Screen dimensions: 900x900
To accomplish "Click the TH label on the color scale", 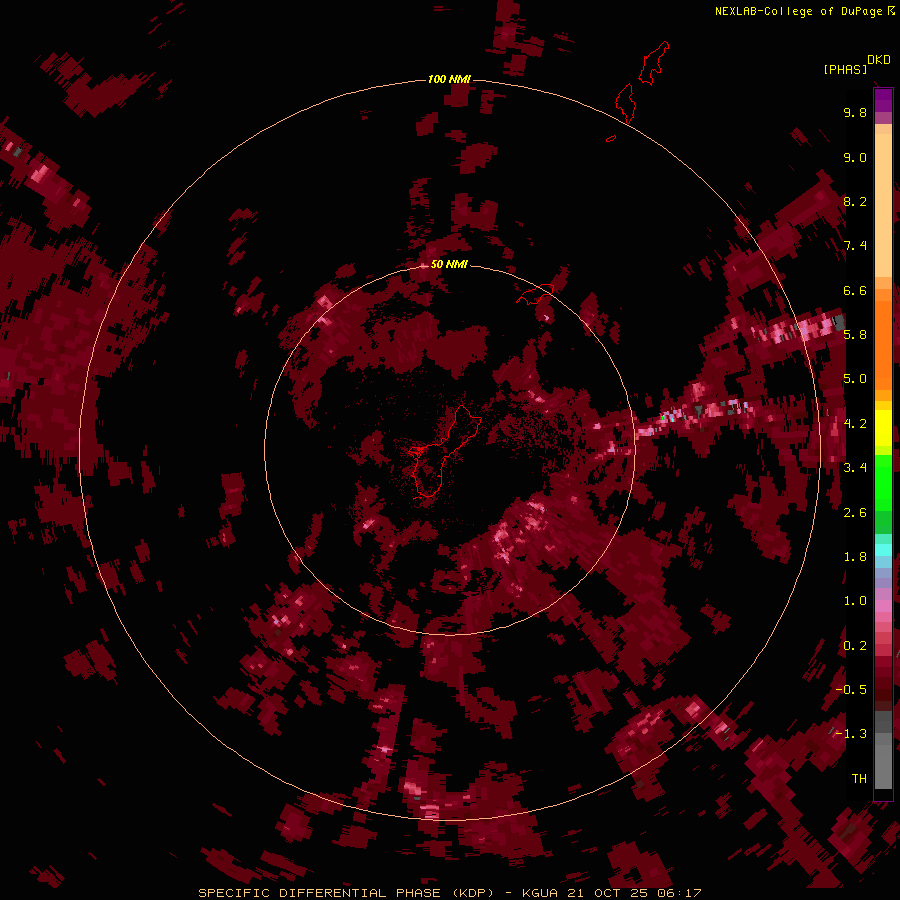I will [859, 779].
